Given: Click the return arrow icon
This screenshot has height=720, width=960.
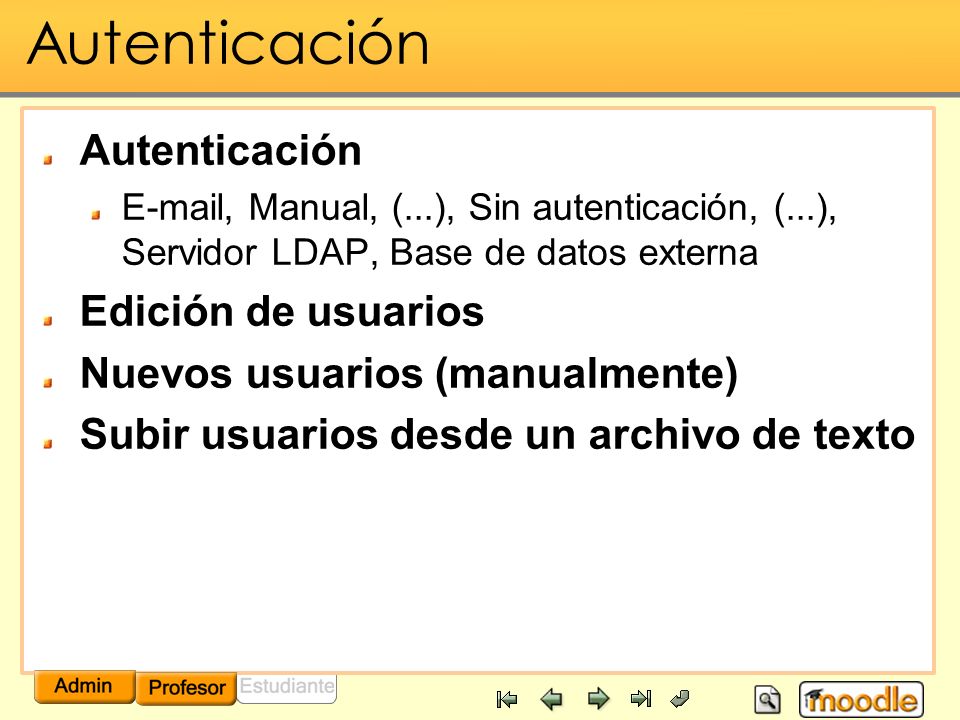Looking at the screenshot, I should coord(680,698).
